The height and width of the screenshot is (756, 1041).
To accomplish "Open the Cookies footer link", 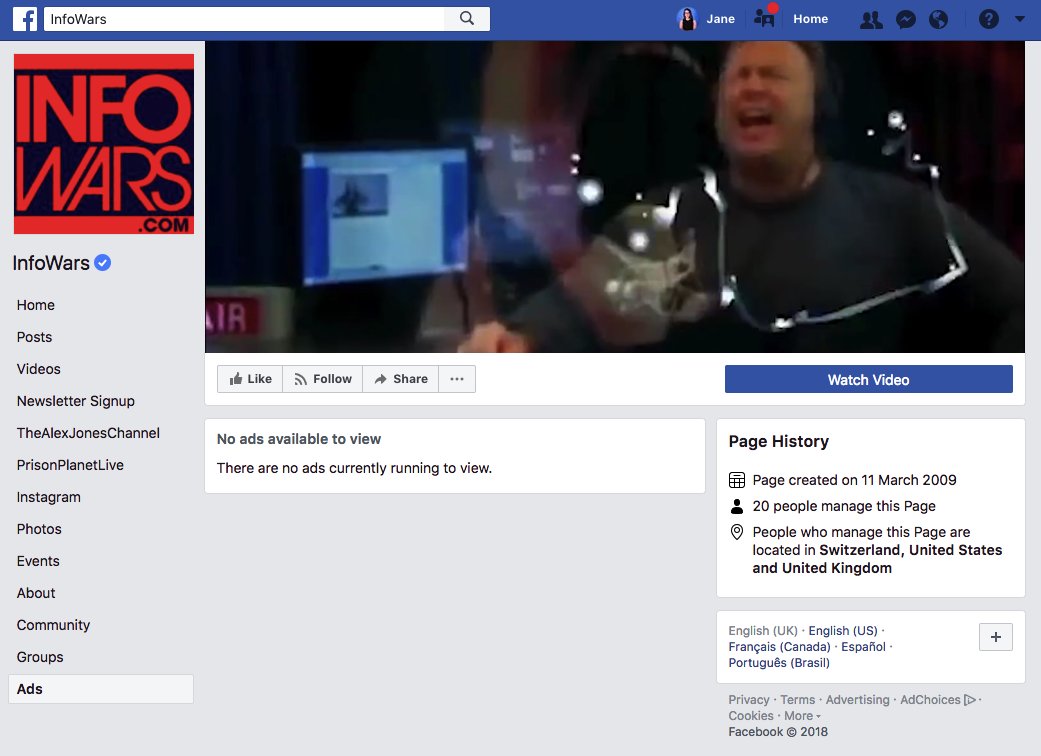I will 751,716.
